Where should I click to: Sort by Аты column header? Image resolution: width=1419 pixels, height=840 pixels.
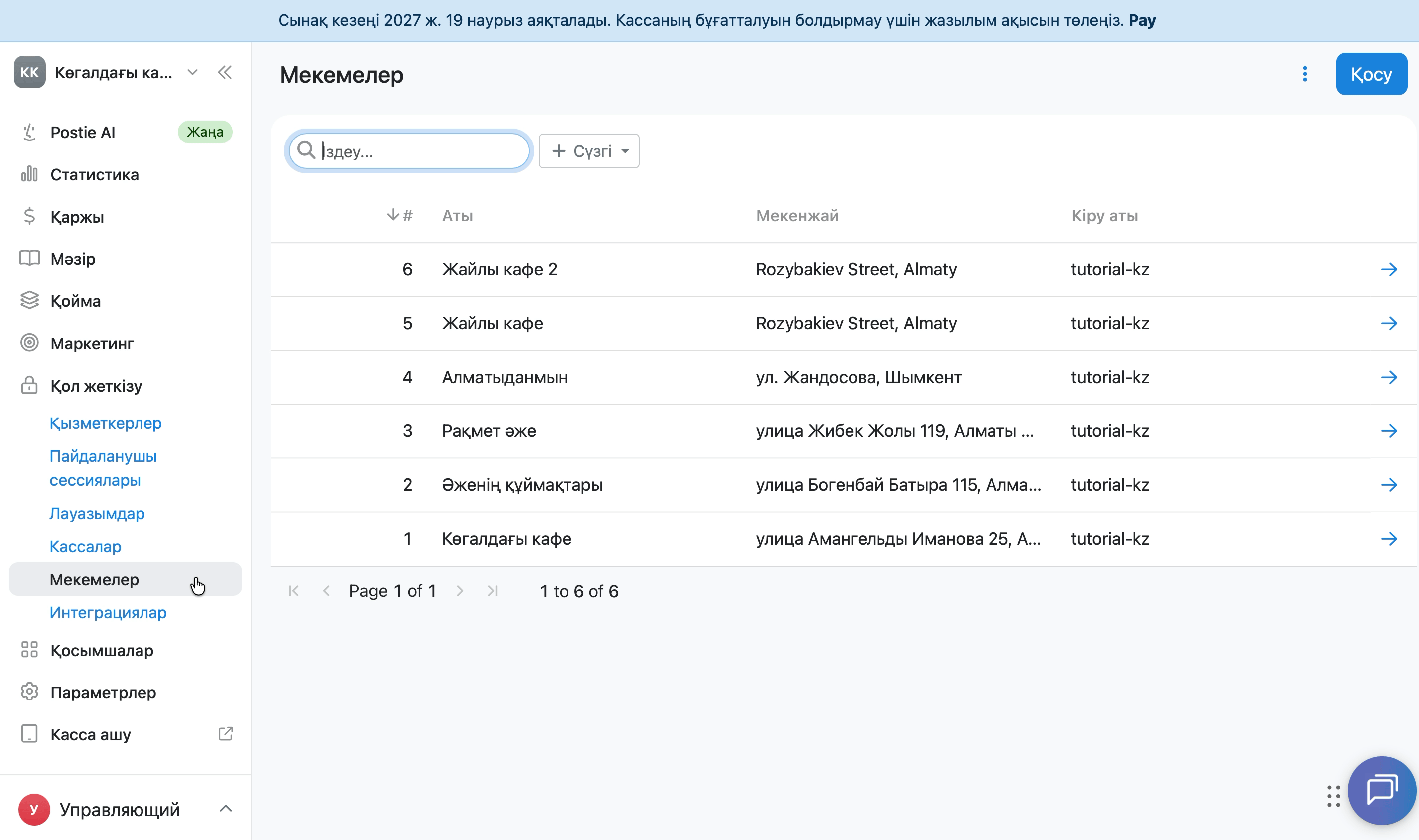[x=457, y=216]
